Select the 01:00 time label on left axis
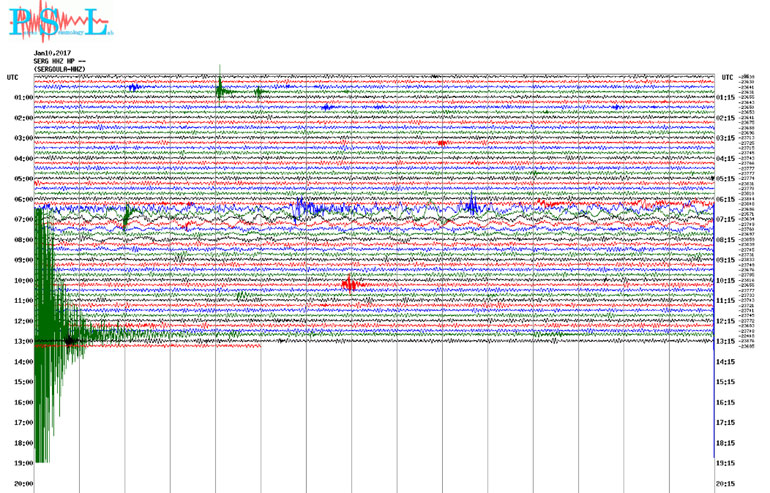 tap(24, 97)
